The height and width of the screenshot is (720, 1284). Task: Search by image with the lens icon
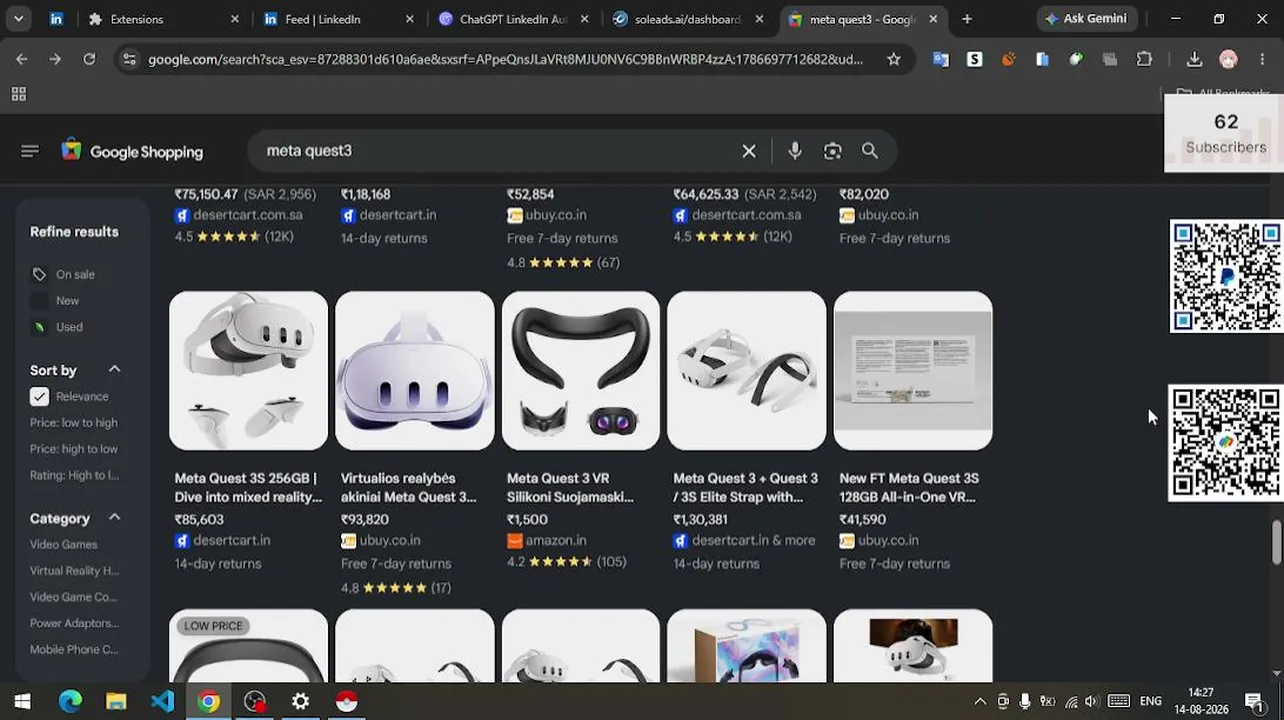click(833, 151)
